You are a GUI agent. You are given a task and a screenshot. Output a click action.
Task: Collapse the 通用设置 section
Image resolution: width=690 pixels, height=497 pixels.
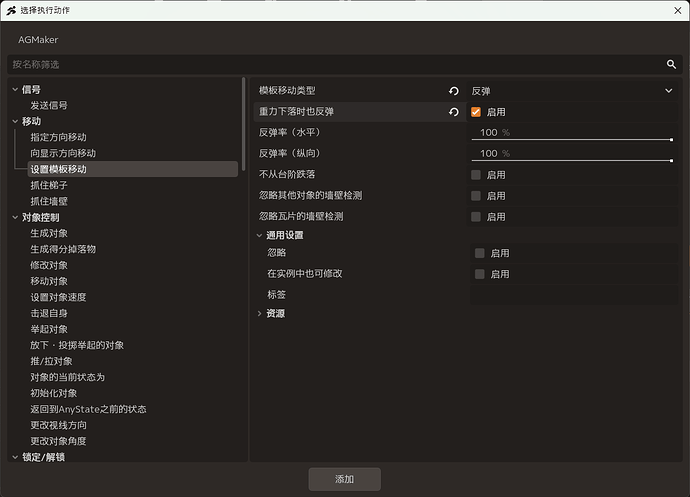tap(259, 235)
